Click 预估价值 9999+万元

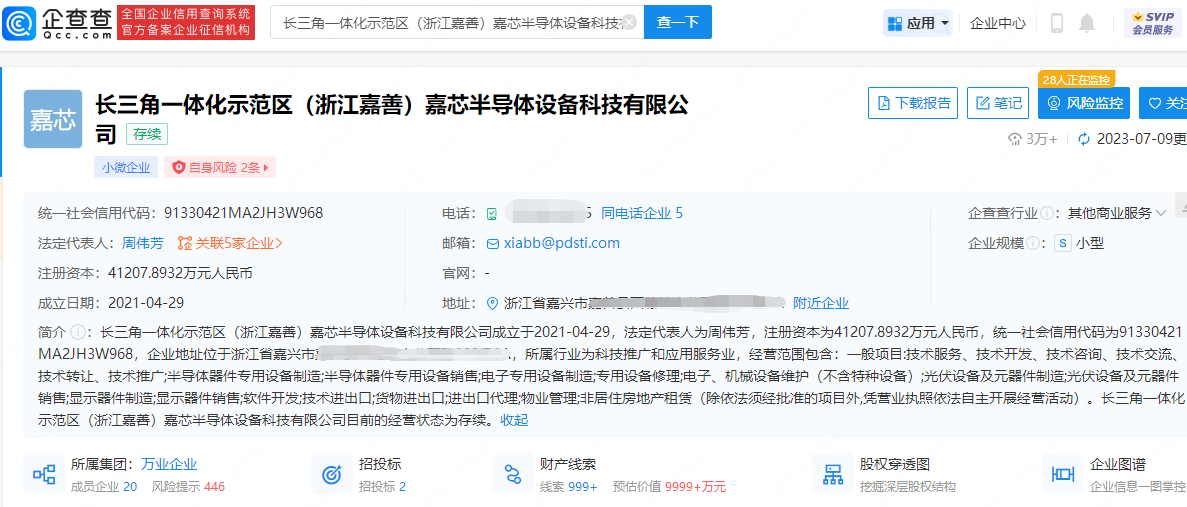click(669, 487)
